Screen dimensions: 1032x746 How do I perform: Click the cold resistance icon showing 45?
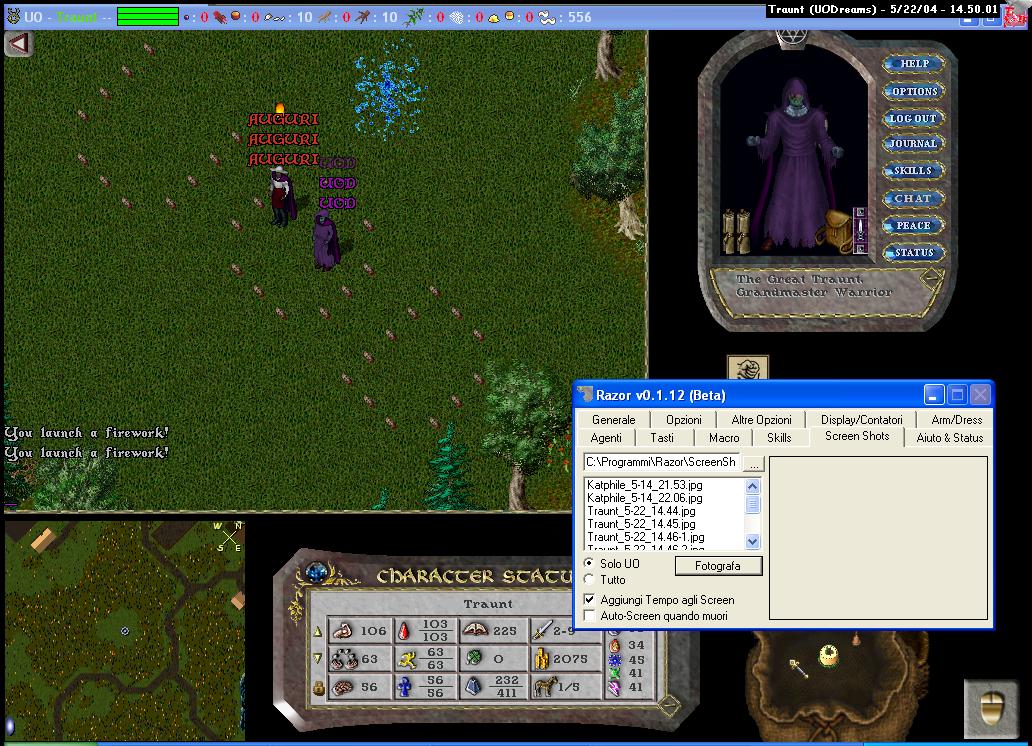(615, 660)
